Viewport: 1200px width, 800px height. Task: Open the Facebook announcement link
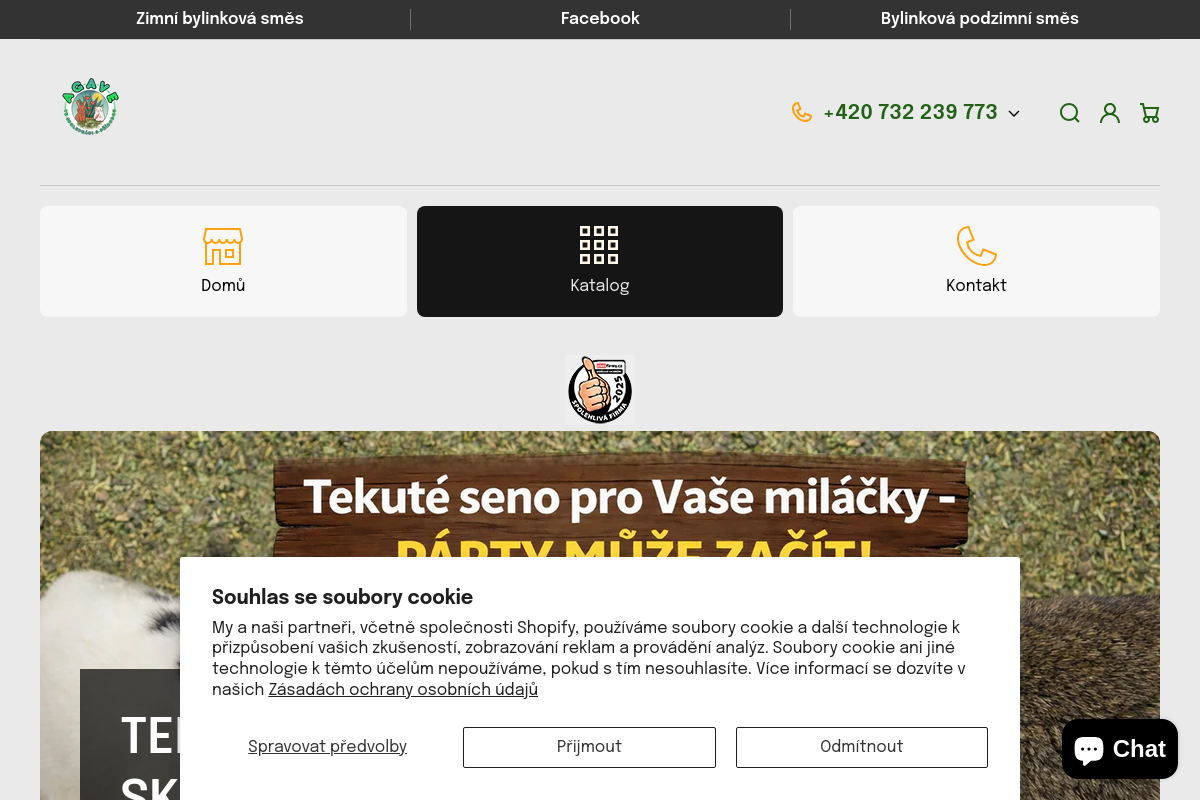coord(600,19)
